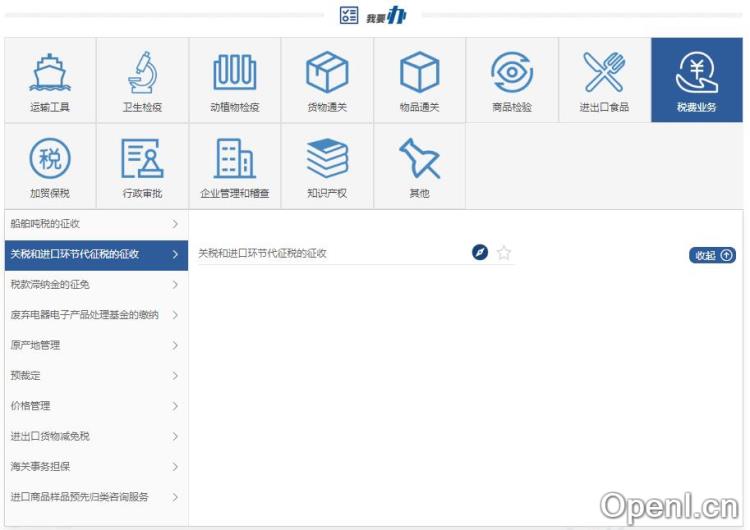Click the 我要办 checklist icon in header
750x530 pixels.
point(349,15)
